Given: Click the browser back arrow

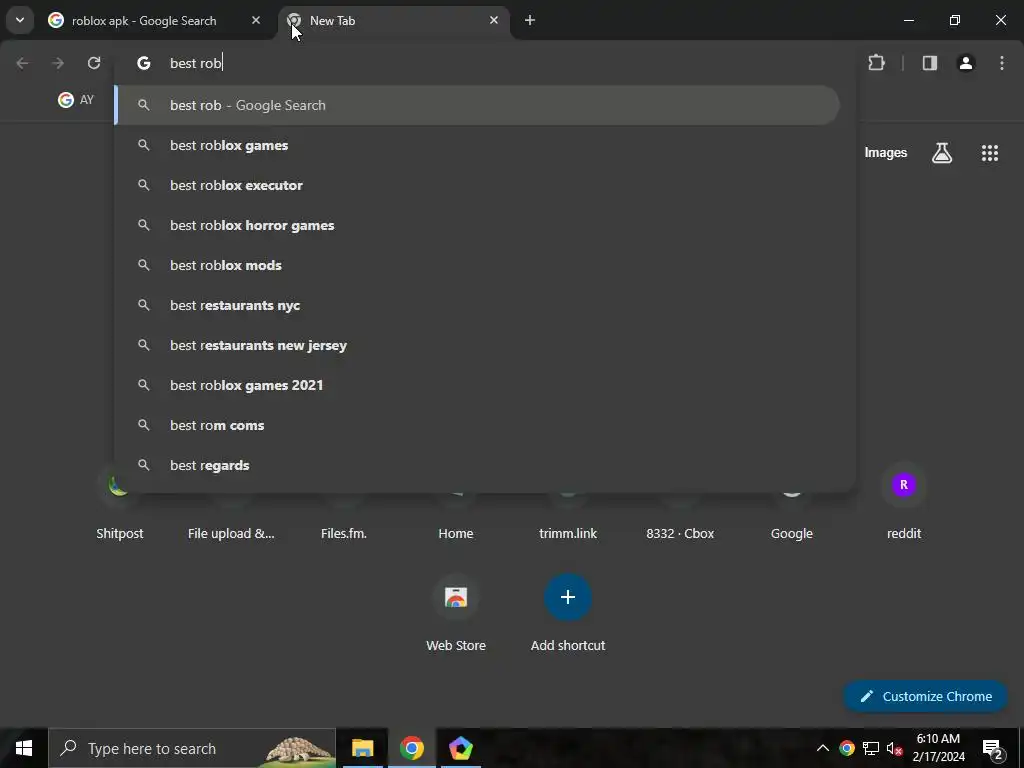Looking at the screenshot, I should click(x=22, y=63).
